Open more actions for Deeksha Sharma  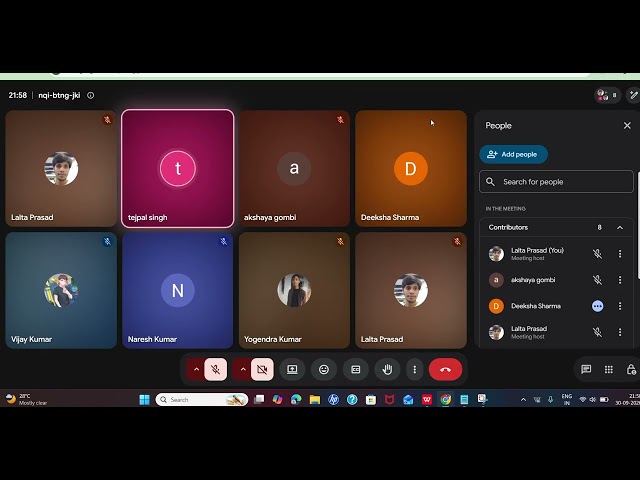pyautogui.click(x=620, y=306)
